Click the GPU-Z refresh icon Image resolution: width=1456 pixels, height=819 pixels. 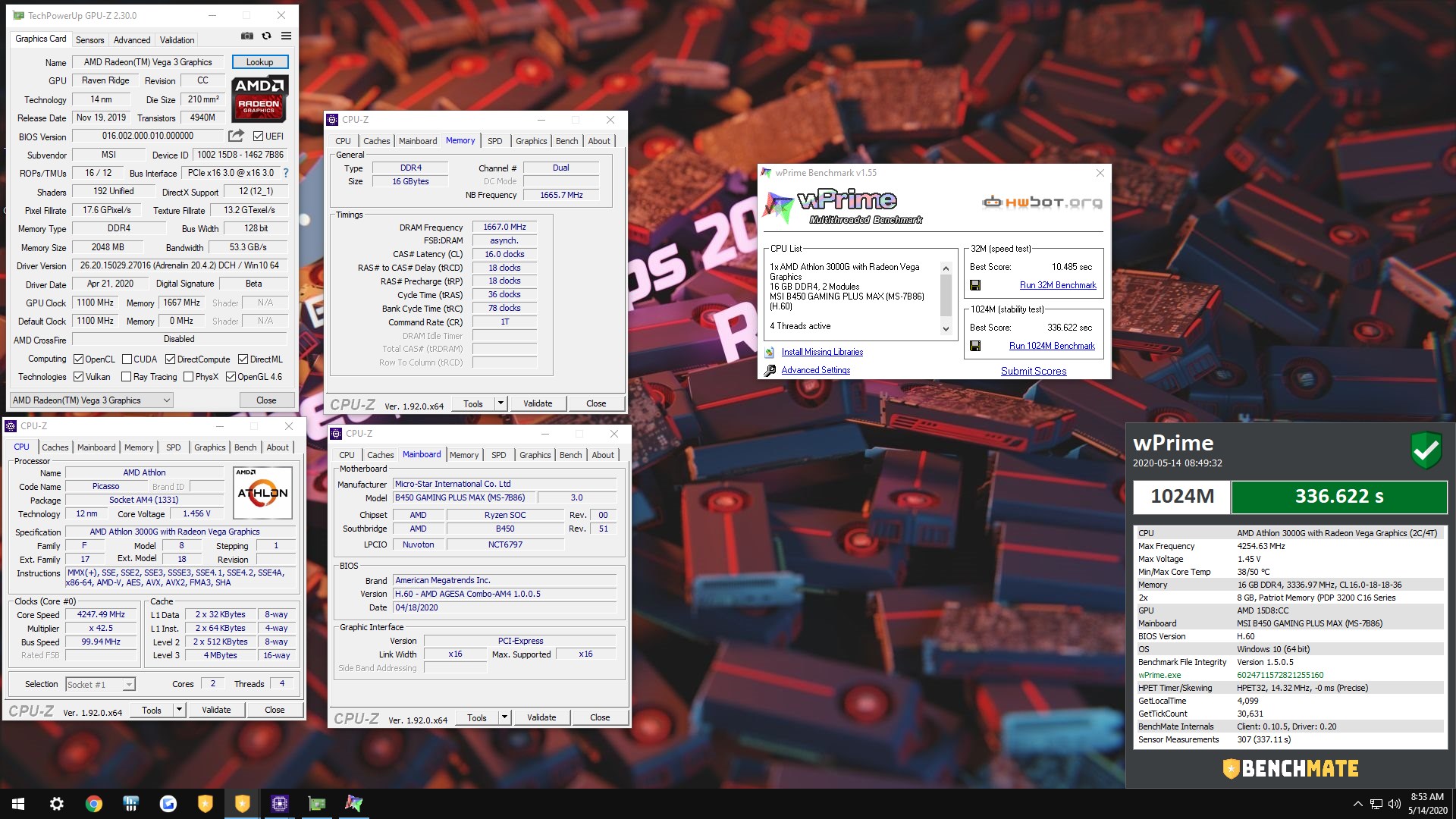267,36
